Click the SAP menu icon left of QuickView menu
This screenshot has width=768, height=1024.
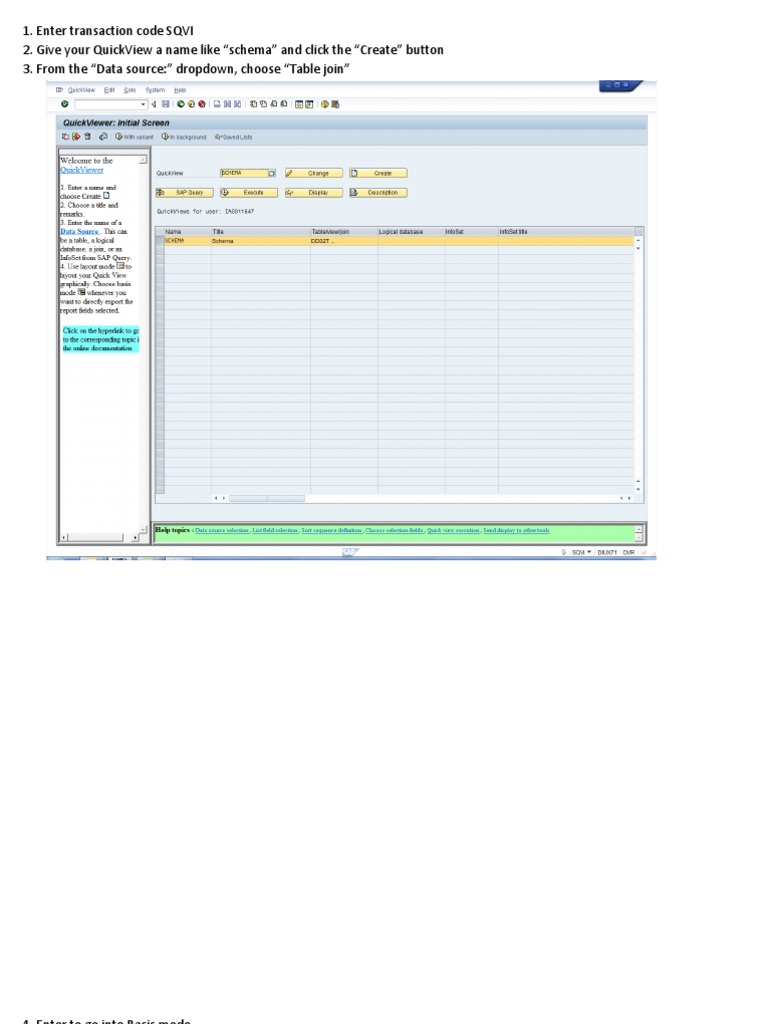59,89
